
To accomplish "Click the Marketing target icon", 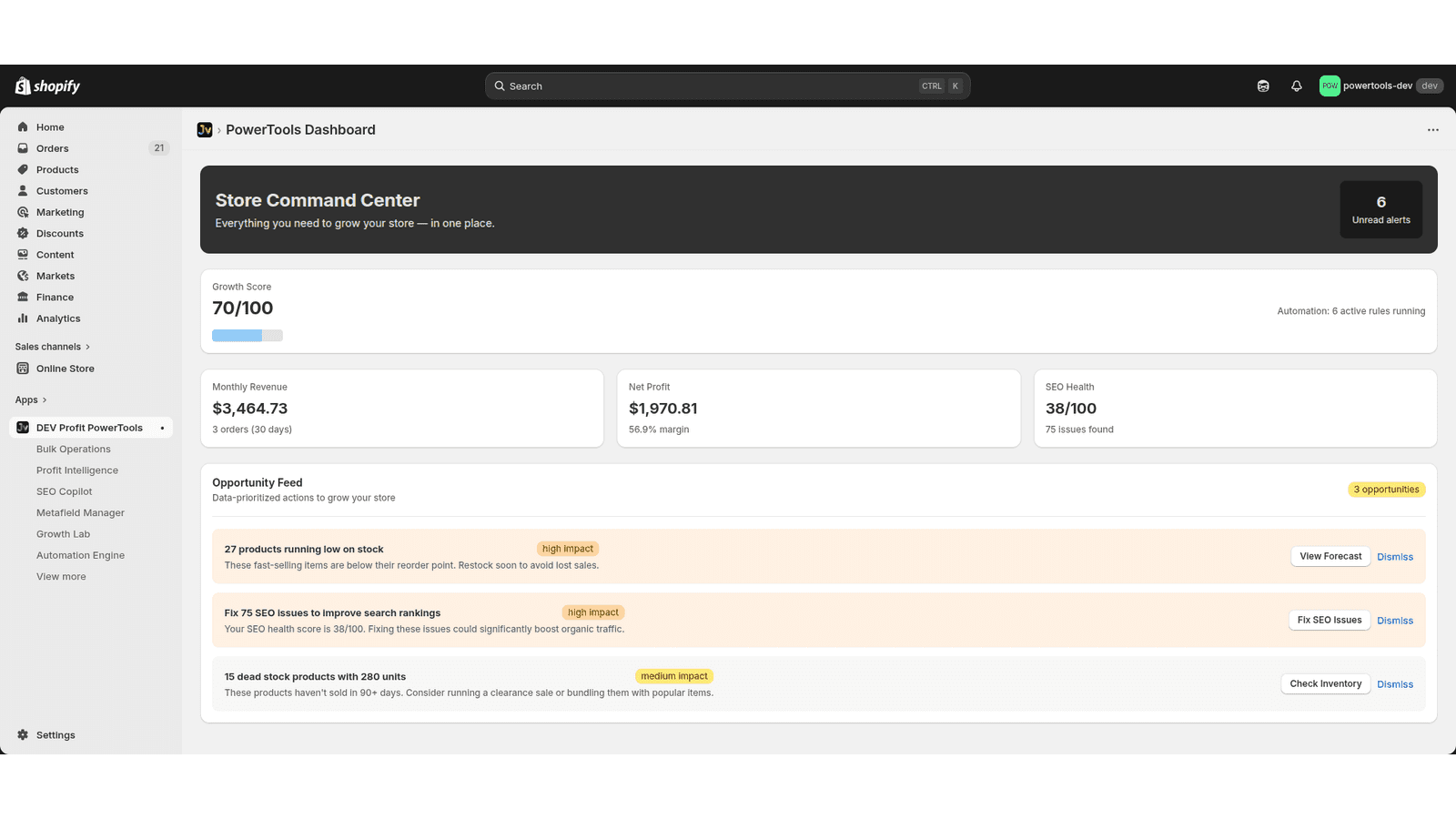I will click(23, 212).
